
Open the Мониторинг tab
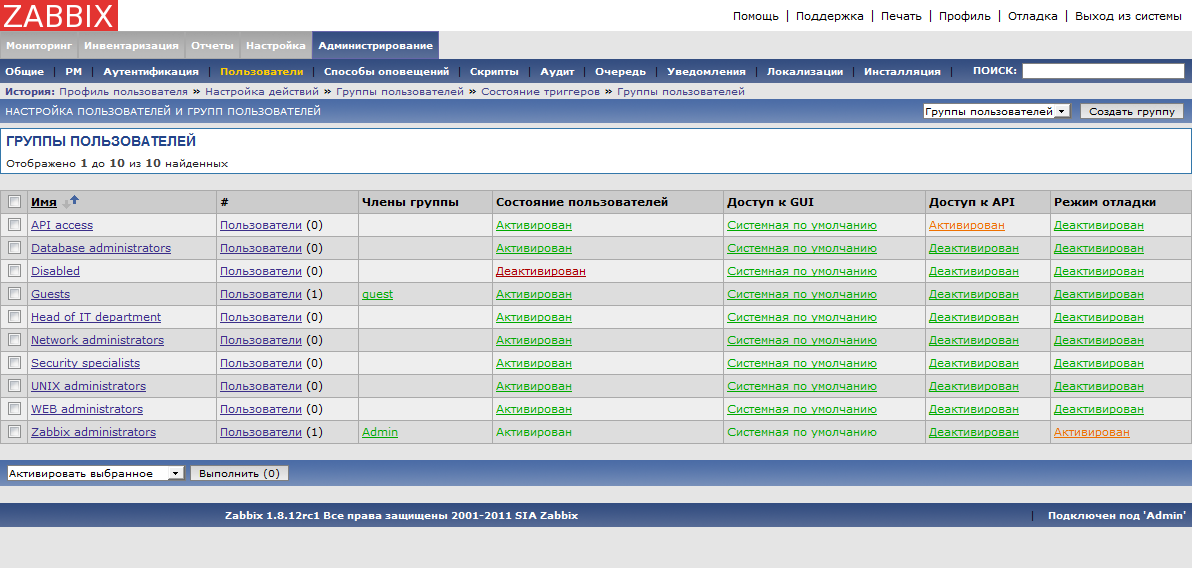(x=39, y=46)
